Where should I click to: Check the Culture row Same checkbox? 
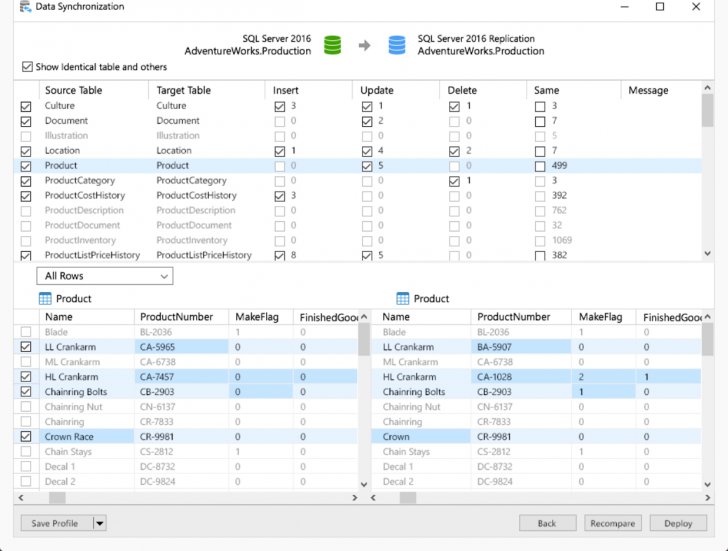pyautogui.click(x=540, y=106)
